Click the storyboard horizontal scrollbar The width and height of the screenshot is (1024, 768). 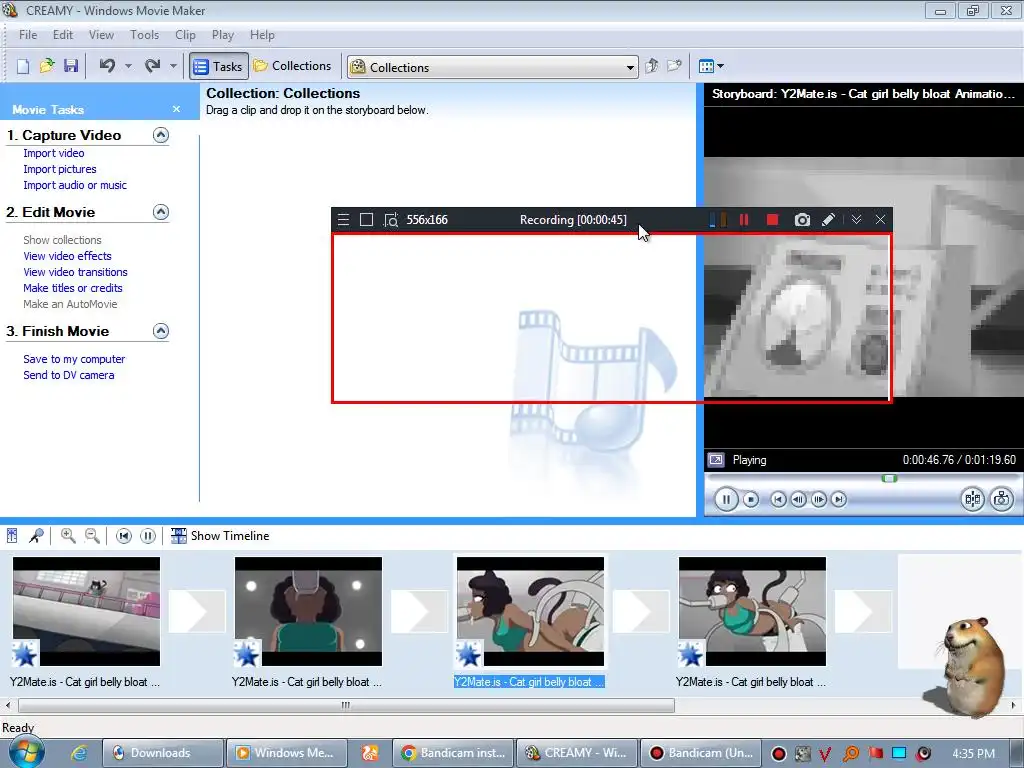click(346, 705)
